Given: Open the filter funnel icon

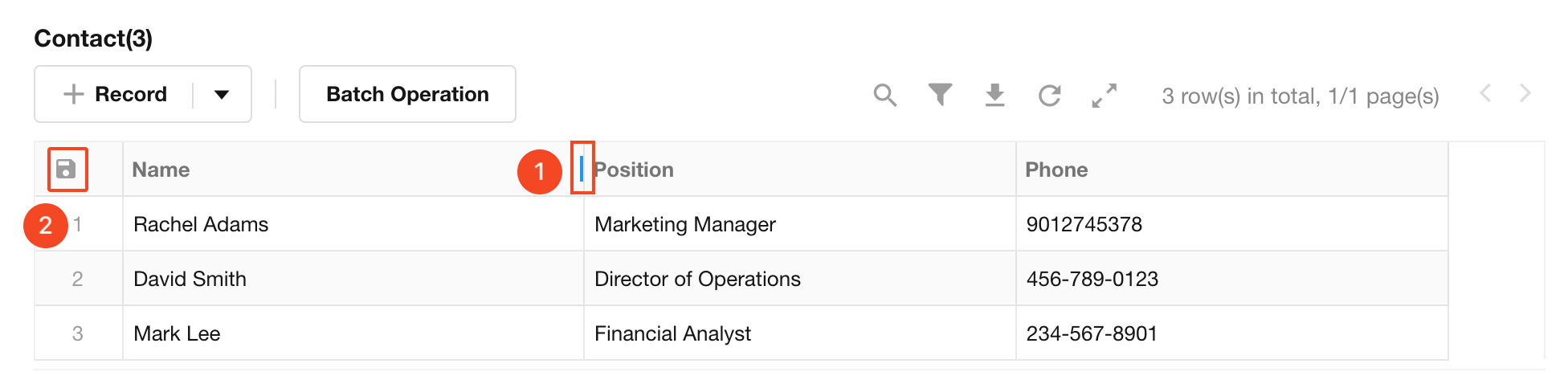Looking at the screenshot, I should point(940,95).
